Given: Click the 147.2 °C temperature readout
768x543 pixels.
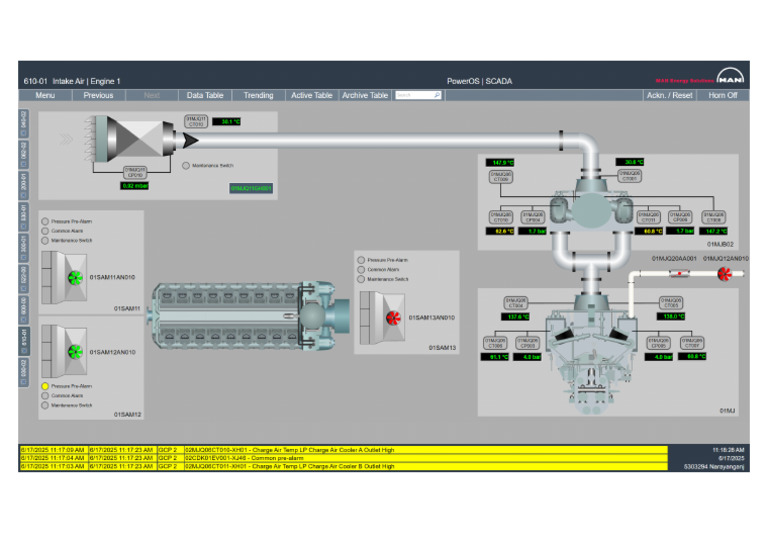Looking at the screenshot, I should [713, 231].
